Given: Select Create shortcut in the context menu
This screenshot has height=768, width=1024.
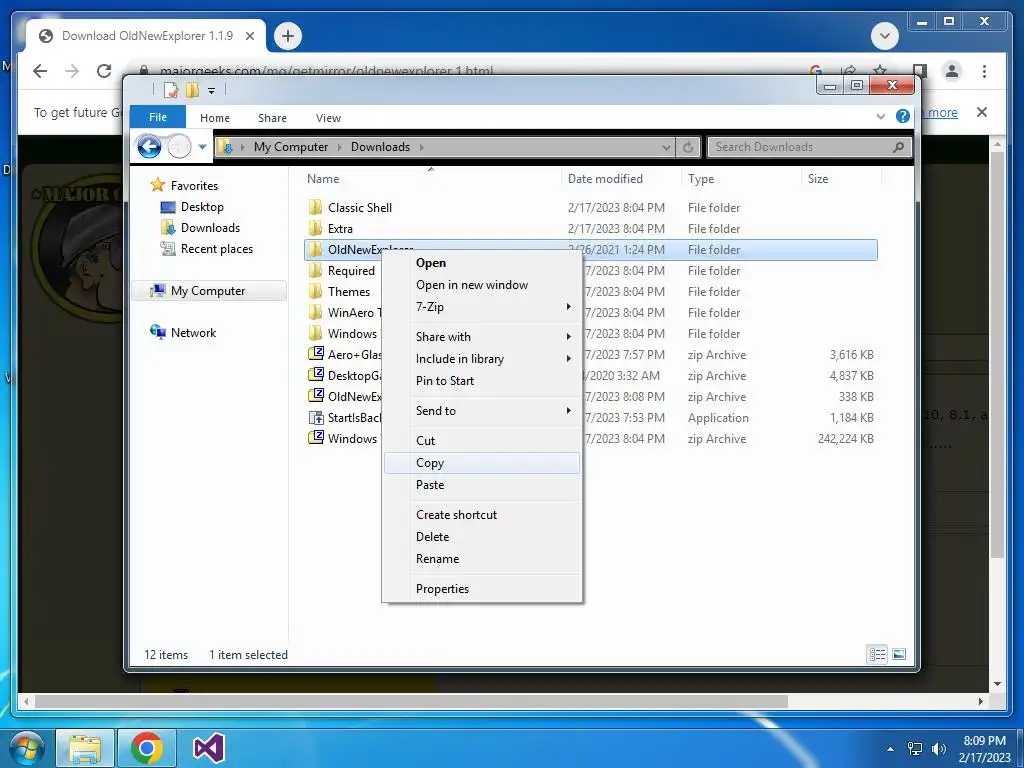Looking at the screenshot, I should (482, 515).
